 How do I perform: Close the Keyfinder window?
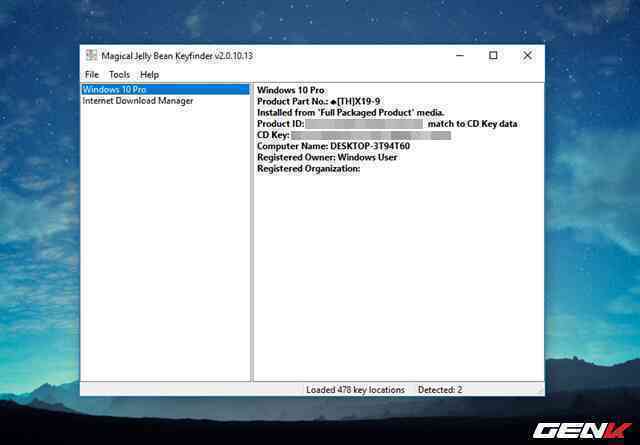click(x=527, y=55)
